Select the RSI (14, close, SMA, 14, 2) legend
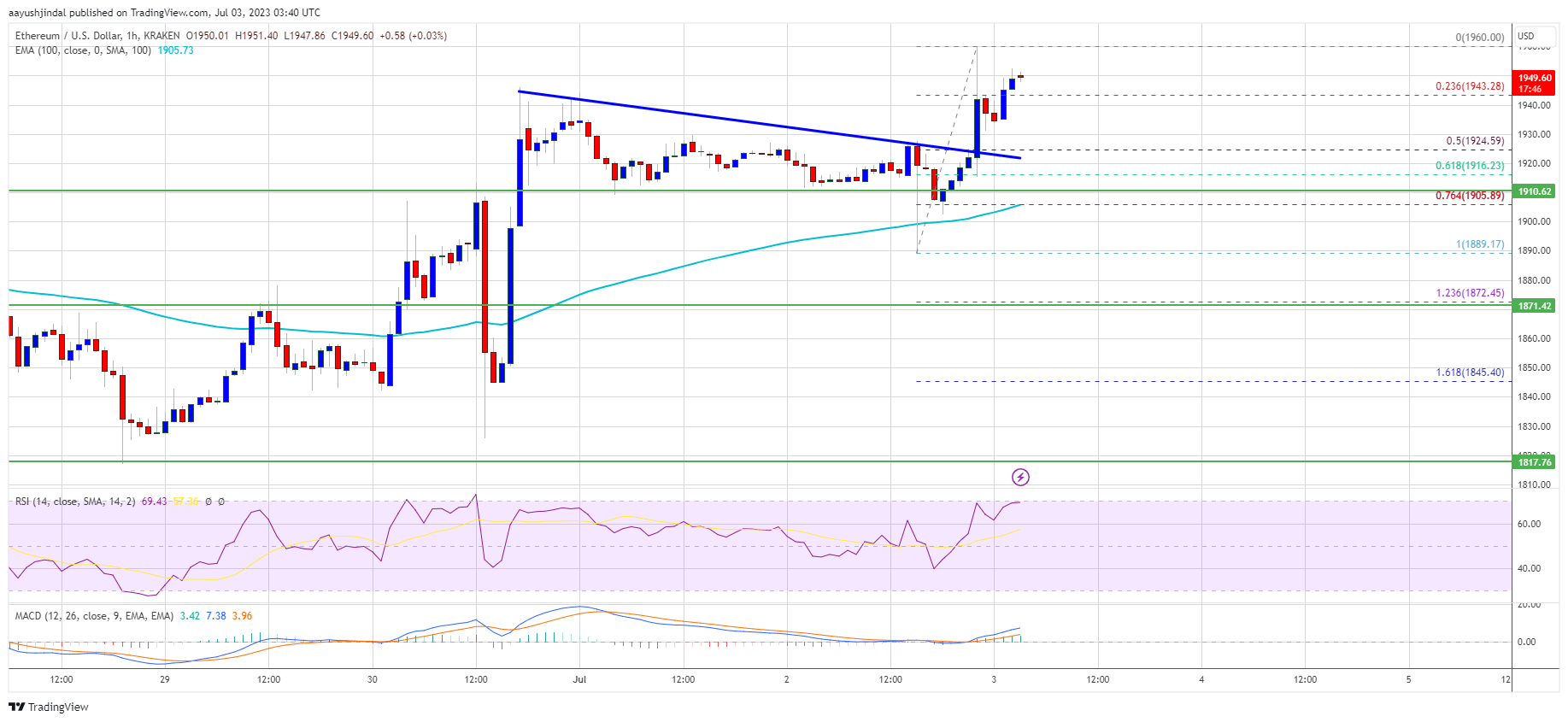 coord(75,502)
